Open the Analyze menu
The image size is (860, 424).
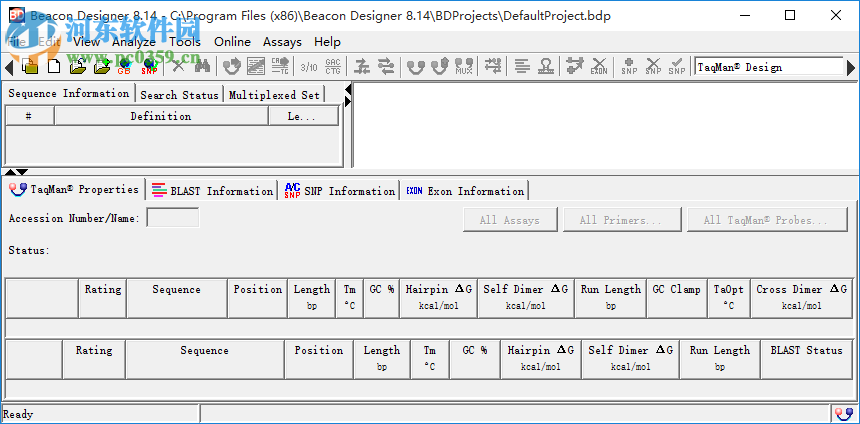tap(134, 42)
